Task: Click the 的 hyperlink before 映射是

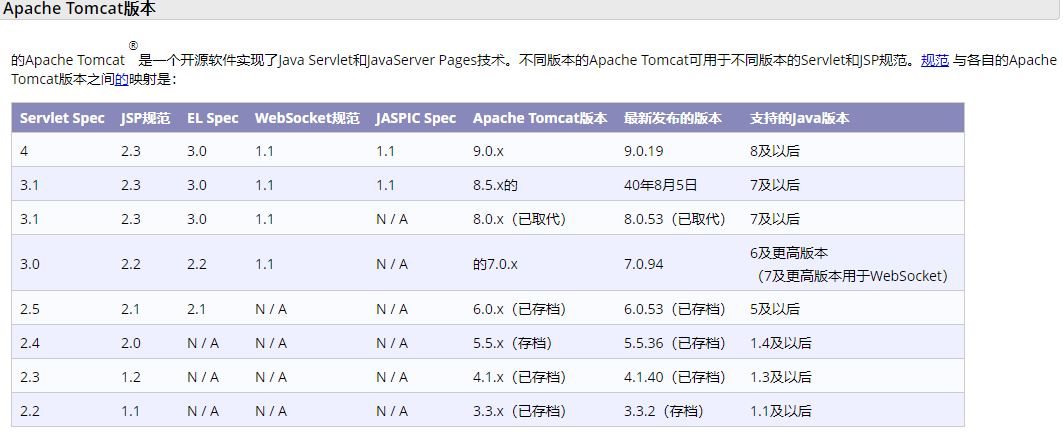Action: (x=121, y=79)
